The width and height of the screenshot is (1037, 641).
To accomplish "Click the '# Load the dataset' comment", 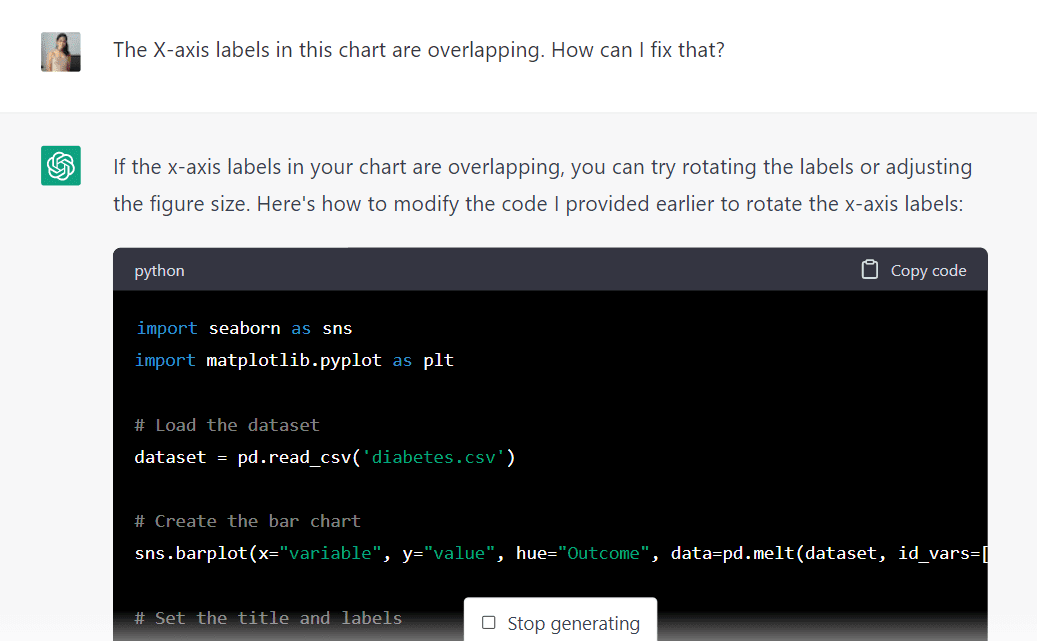I will coord(227,425).
